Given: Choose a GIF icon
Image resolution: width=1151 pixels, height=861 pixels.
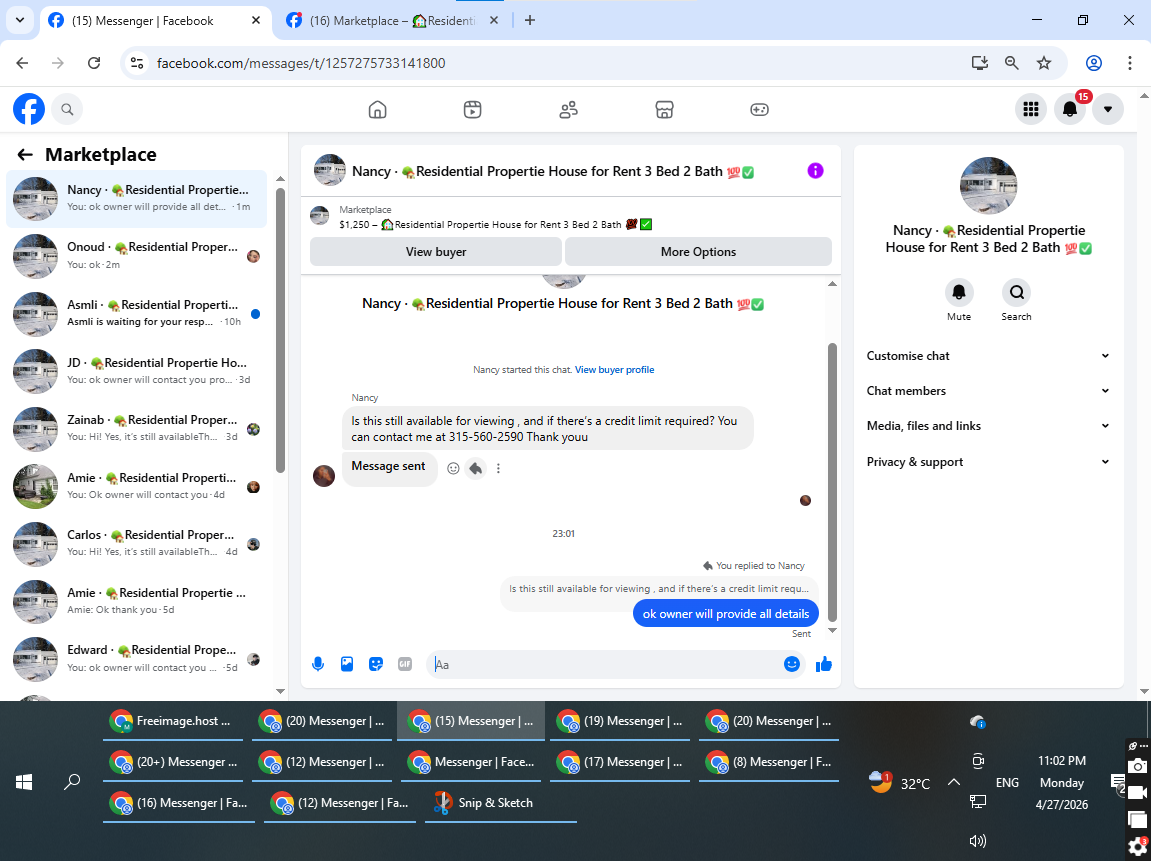Looking at the screenshot, I should (404, 664).
